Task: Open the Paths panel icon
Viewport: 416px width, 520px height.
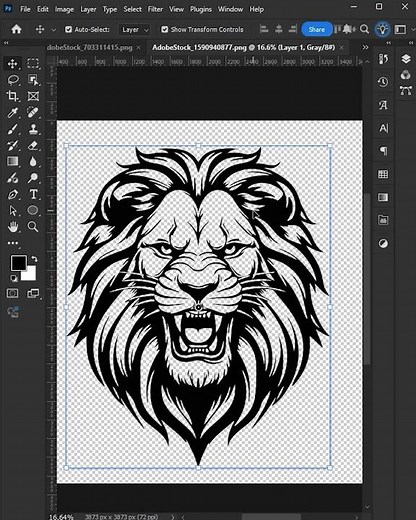Action: pyautogui.click(x=406, y=90)
